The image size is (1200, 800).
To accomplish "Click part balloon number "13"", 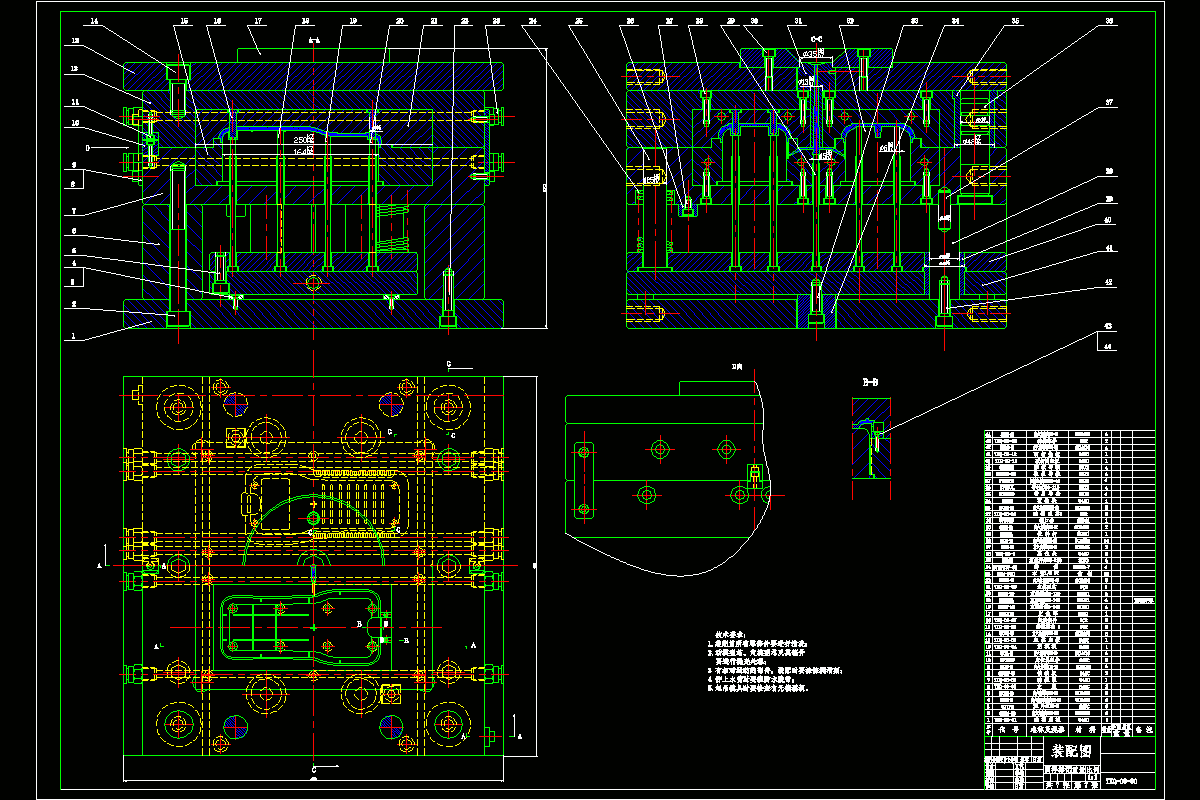I will tap(74, 41).
